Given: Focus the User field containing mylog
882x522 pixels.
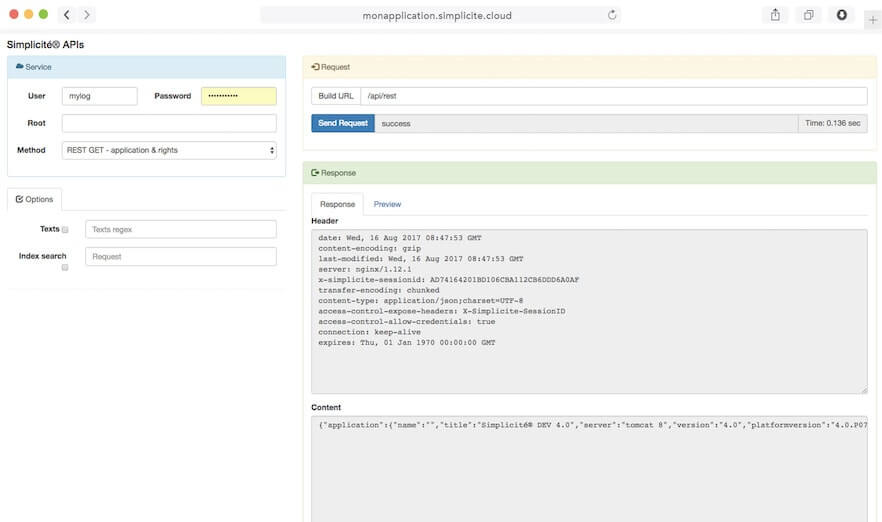Looking at the screenshot, I should pos(100,96).
